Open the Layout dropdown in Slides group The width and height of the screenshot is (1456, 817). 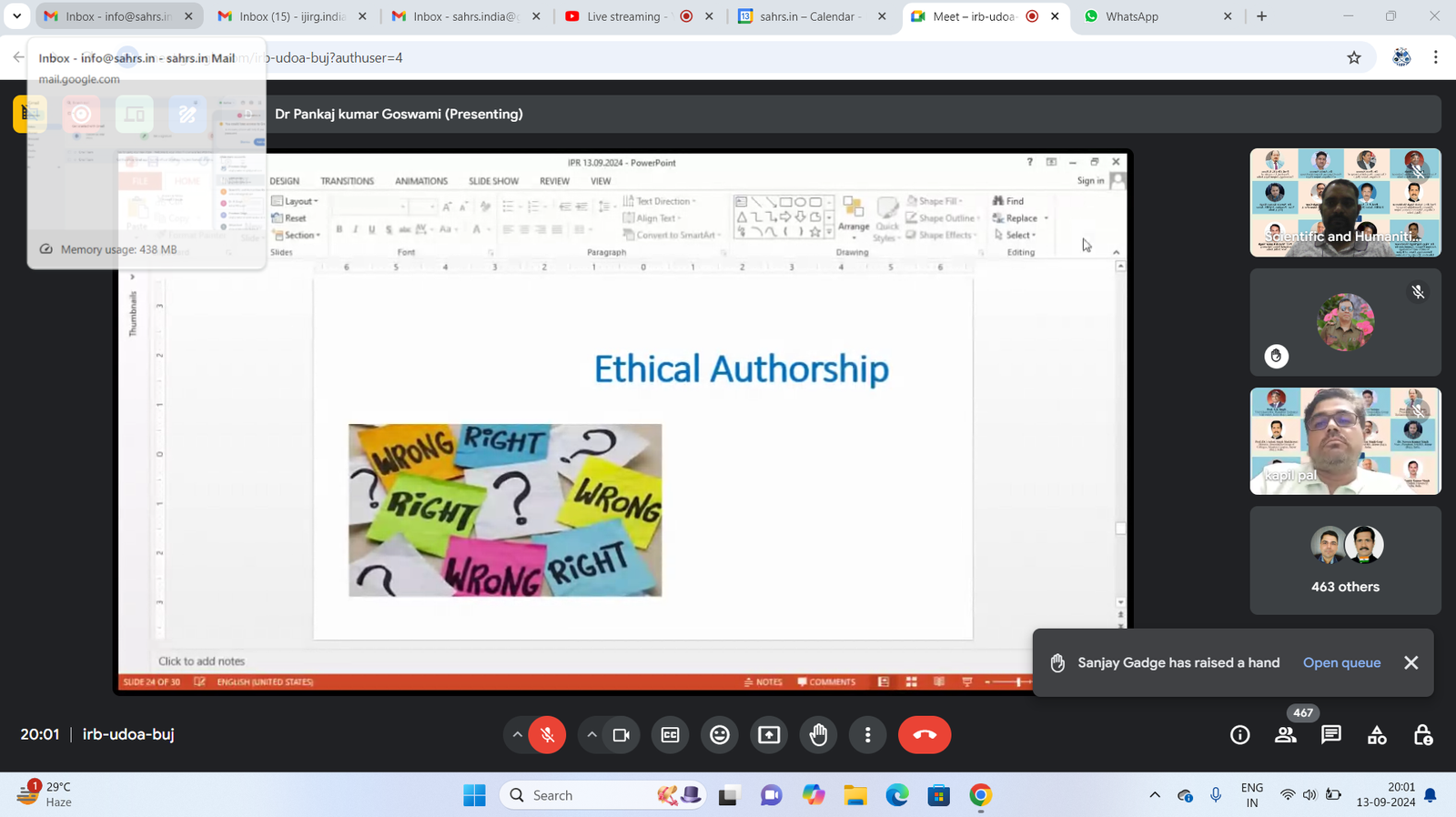[x=295, y=201]
